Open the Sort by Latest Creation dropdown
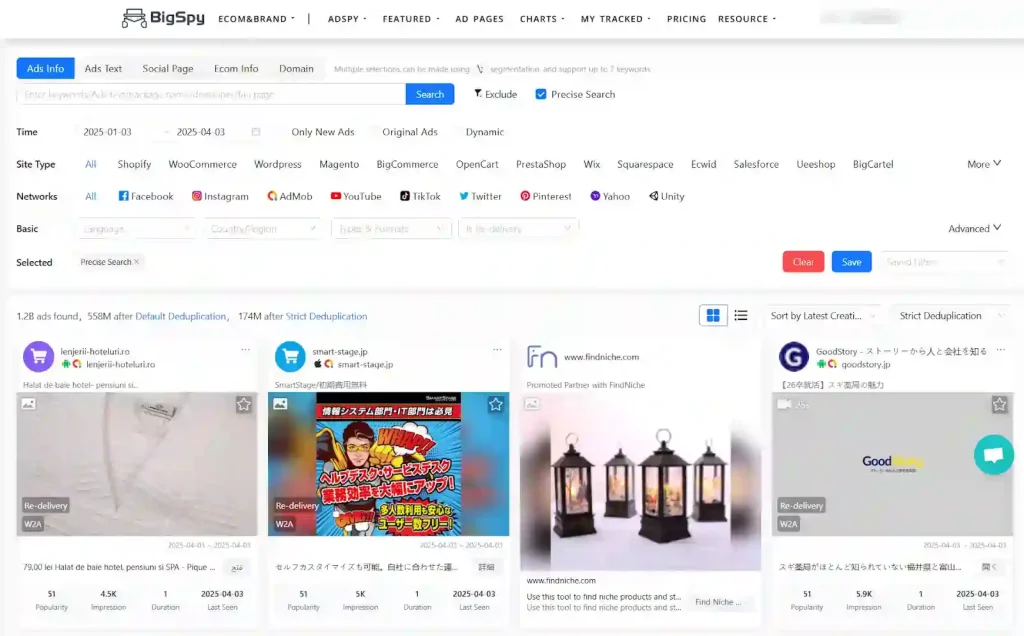The height and width of the screenshot is (636, 1024). (822, 315)
